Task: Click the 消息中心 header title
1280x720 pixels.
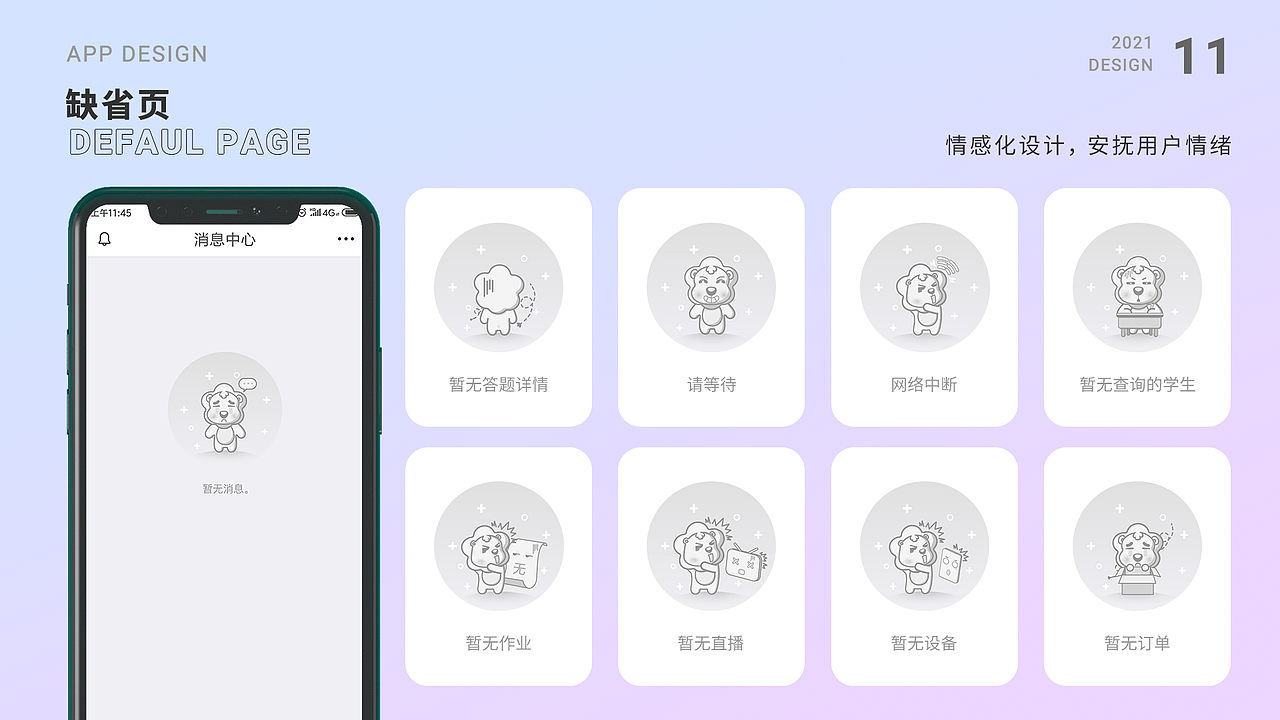Action: click(x=224, y=240)
